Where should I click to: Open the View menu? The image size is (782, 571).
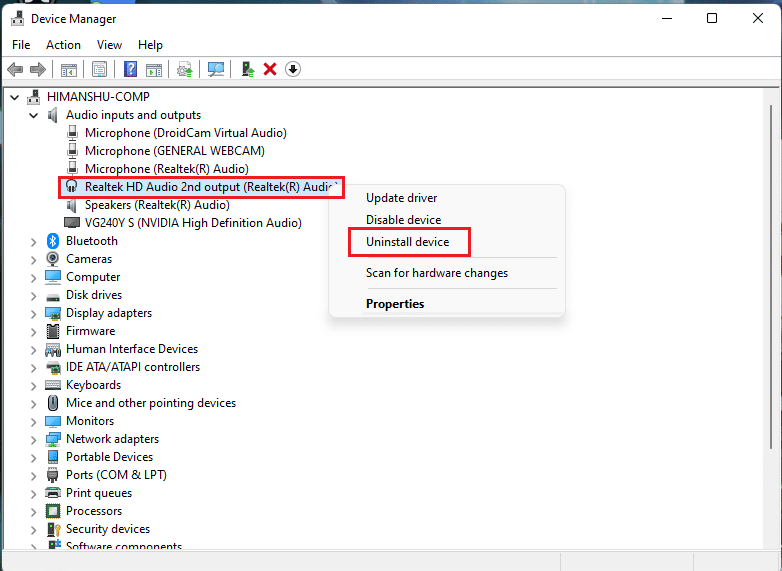(x=109, y=45)
